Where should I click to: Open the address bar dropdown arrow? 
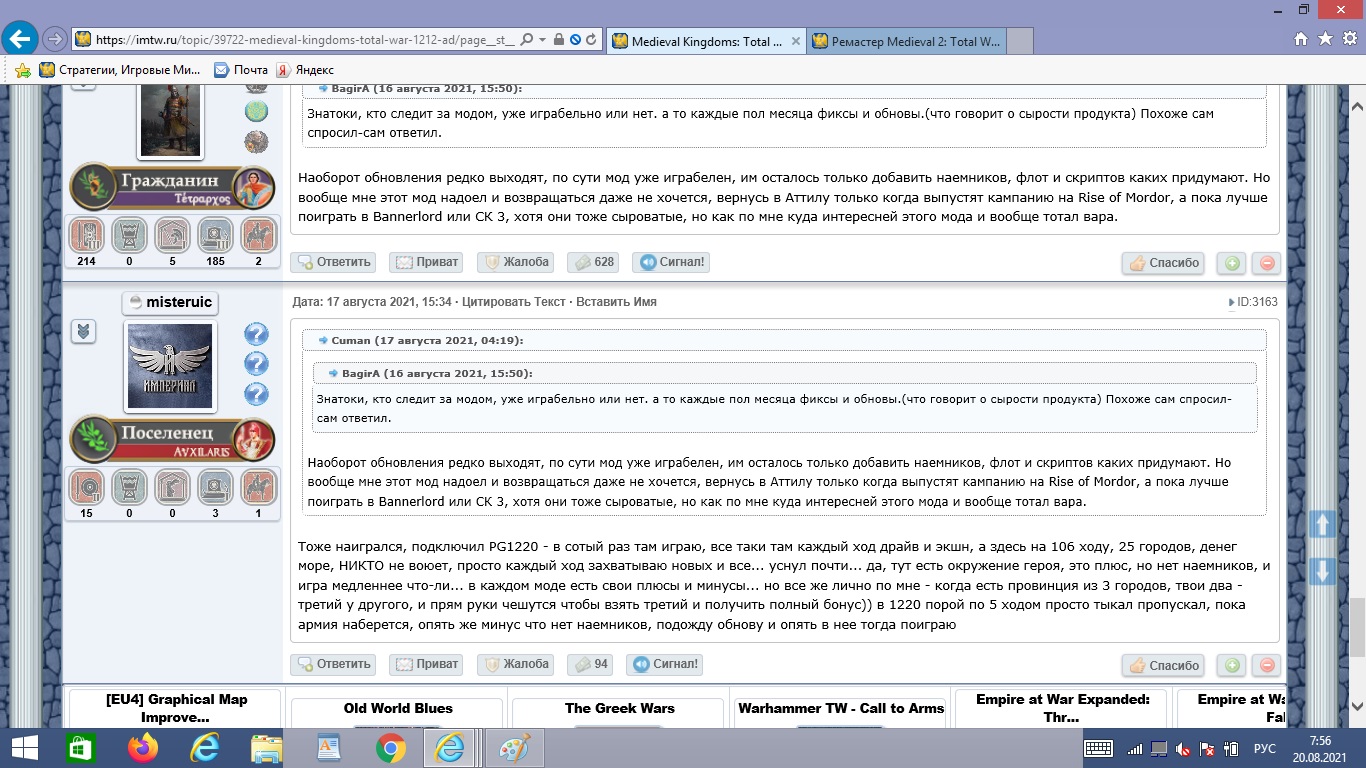(x=542, y=40)
